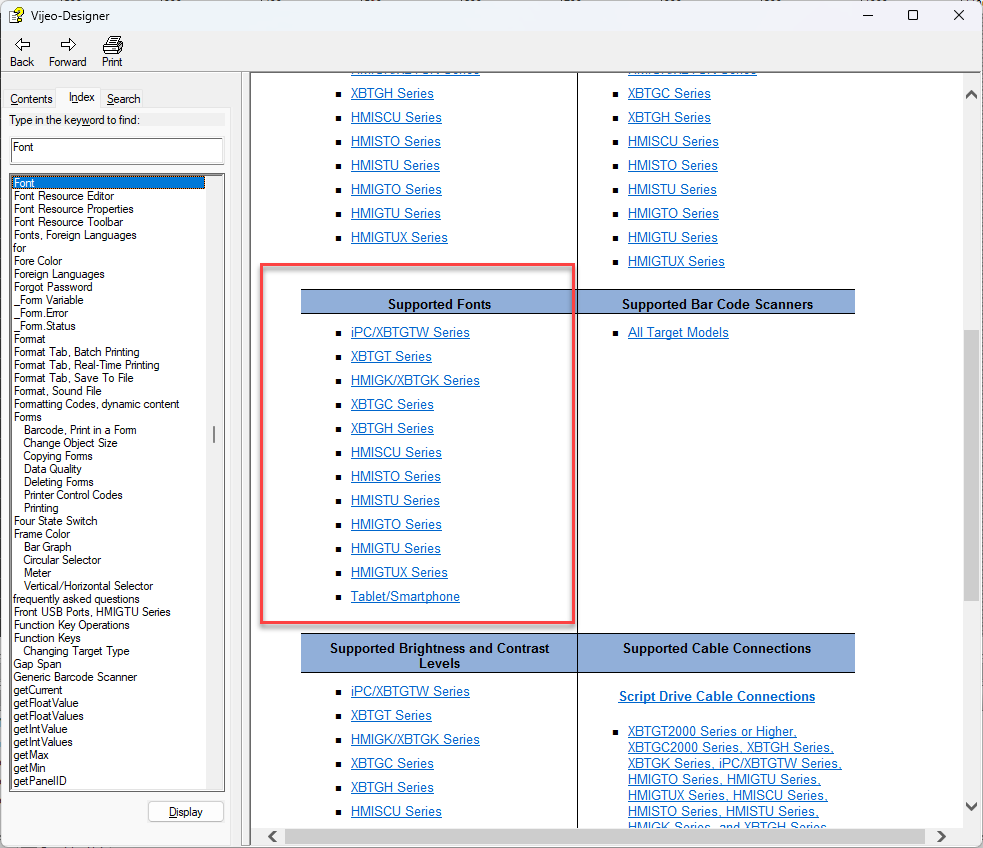The image size is (983, 848).
Task: Select getPanelID index entry
Action: pos(40,781)
